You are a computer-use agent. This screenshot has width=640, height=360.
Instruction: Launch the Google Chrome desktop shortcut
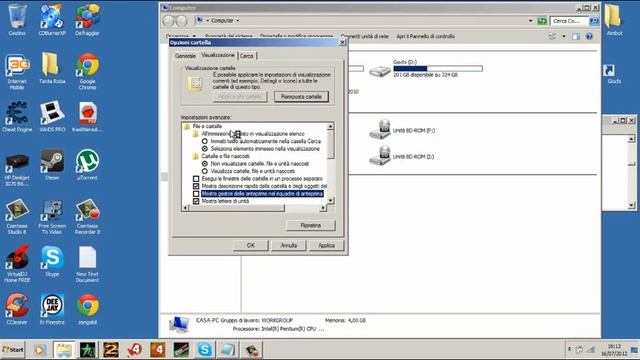[x=87, y=71]
